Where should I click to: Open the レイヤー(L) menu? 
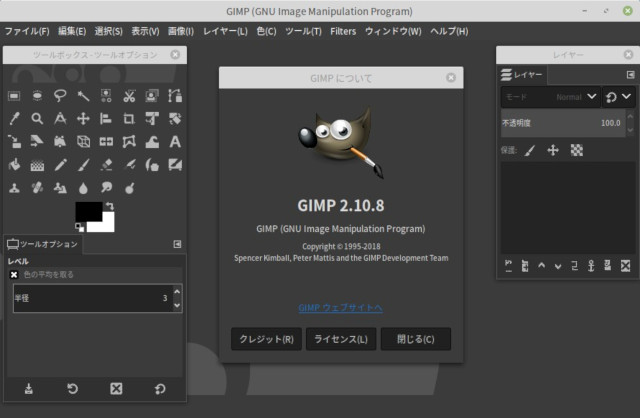pyautogui.click(x=225, y=31)
